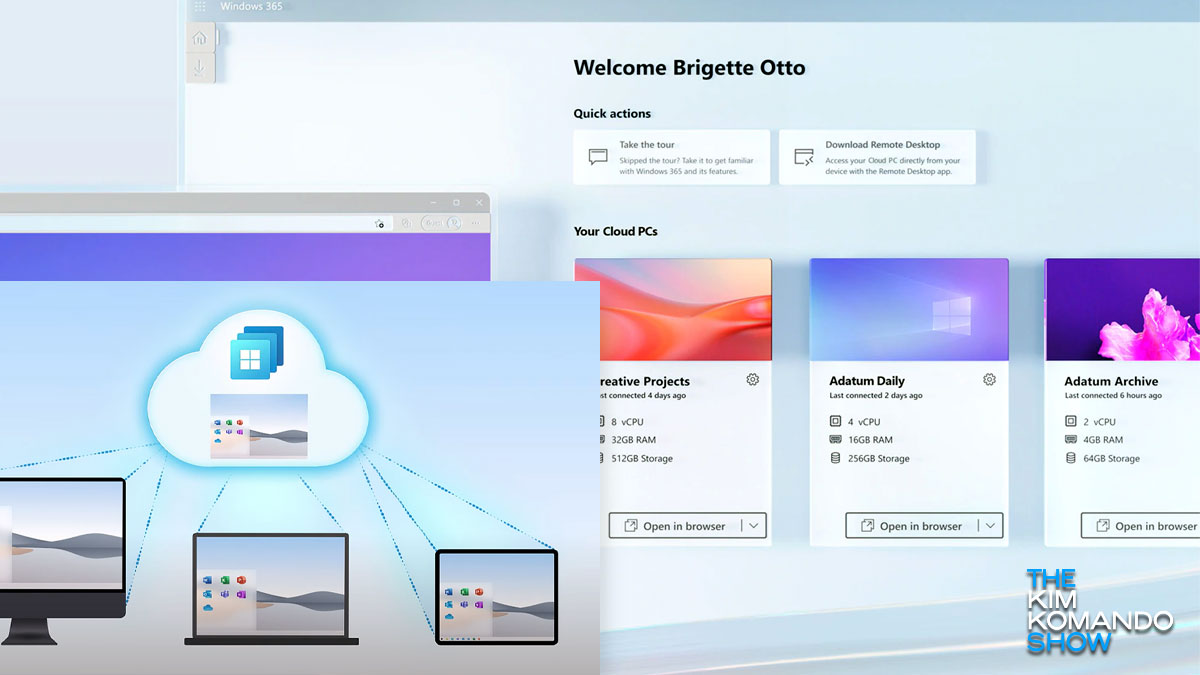Image resolution: width=1200 pixels, height=675 pixels.
Task: Click the Adatum Archive pink flower thumbnail
Action: (1122, 310)
